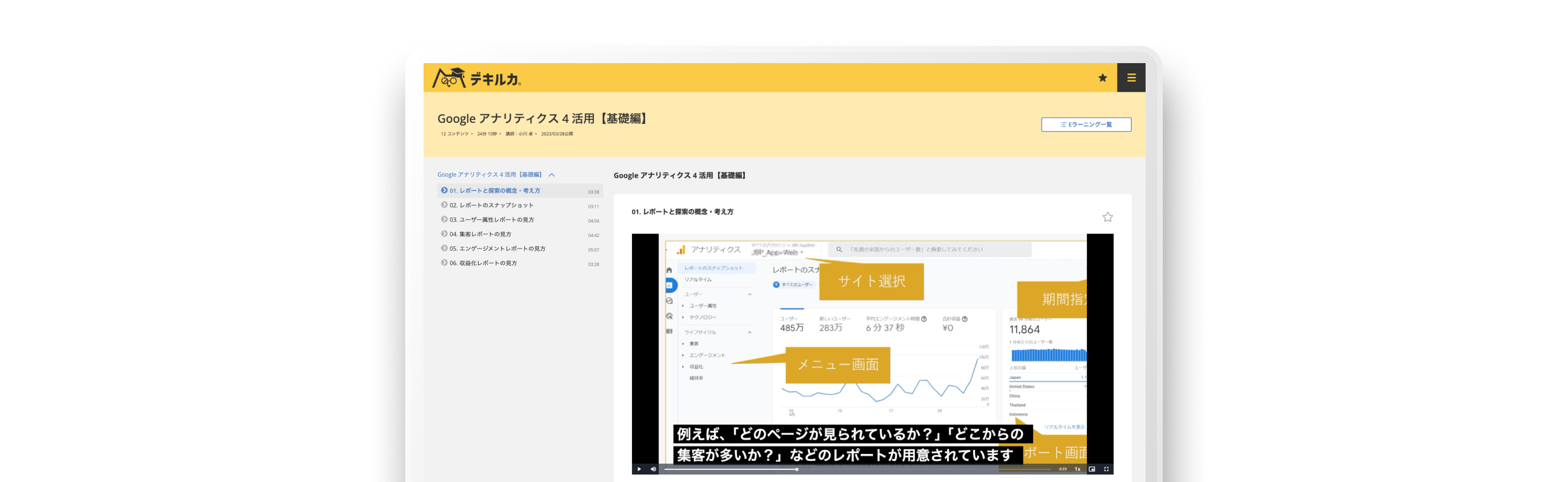This screenshot has width=1568, height=482.
Task: Open lesson 05. エンゲージメントレポートの見方
Action: pyautogui.click(x=520, y=249)
